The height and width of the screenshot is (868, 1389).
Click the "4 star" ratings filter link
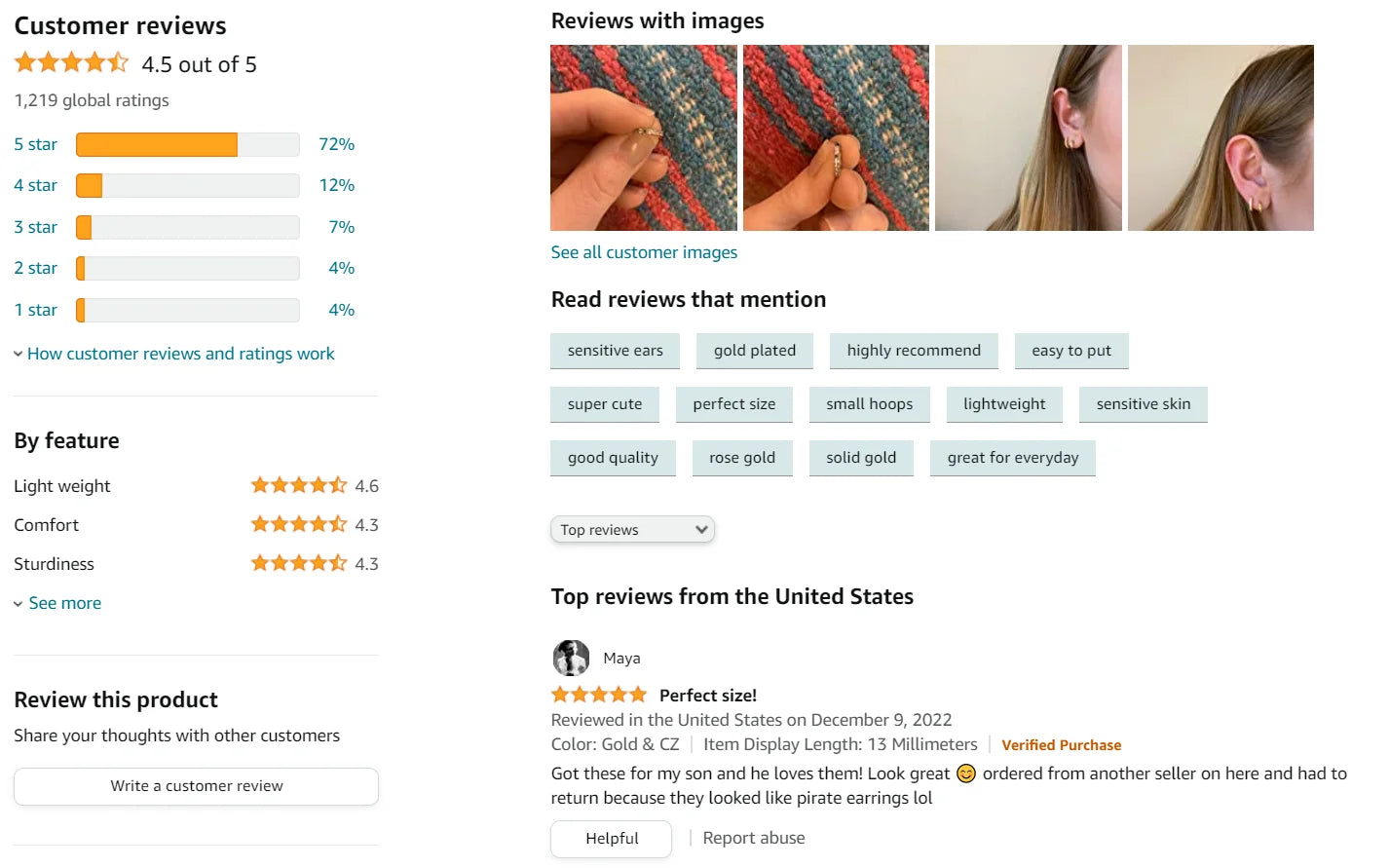(35, 185)
